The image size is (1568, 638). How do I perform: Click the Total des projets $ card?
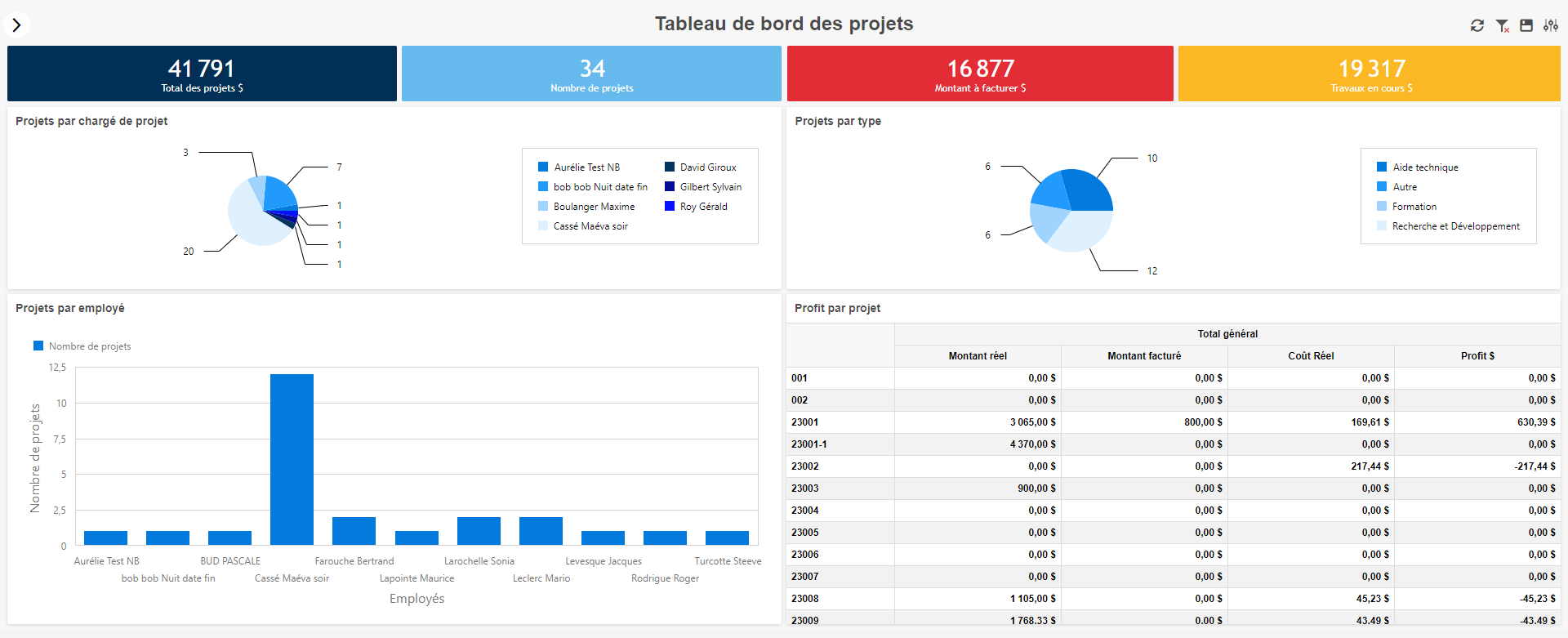tap(202, 74)
